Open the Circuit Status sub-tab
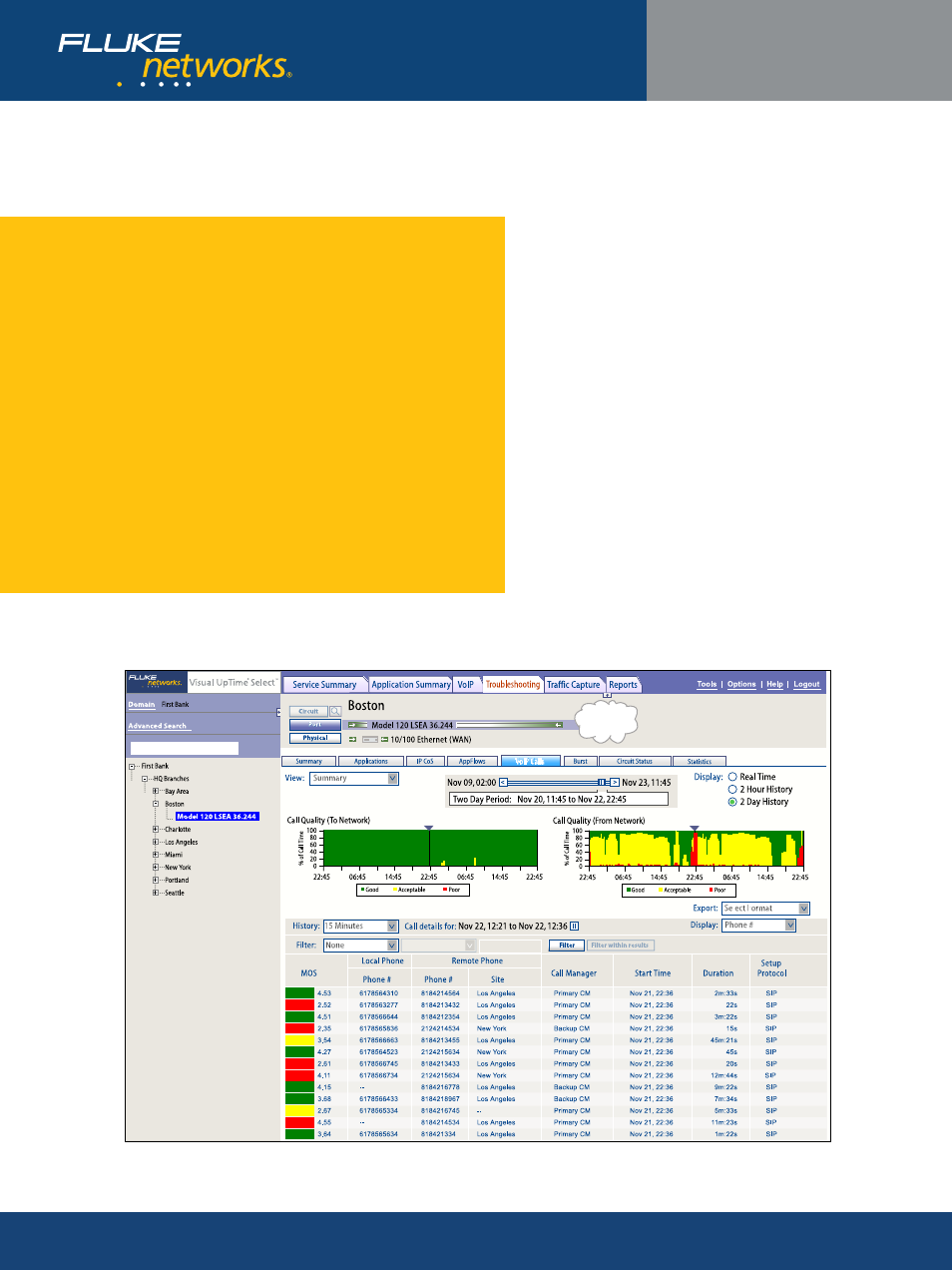Image resolution: width=952 pixels, height=1270 pixels. tap(635, 762)
